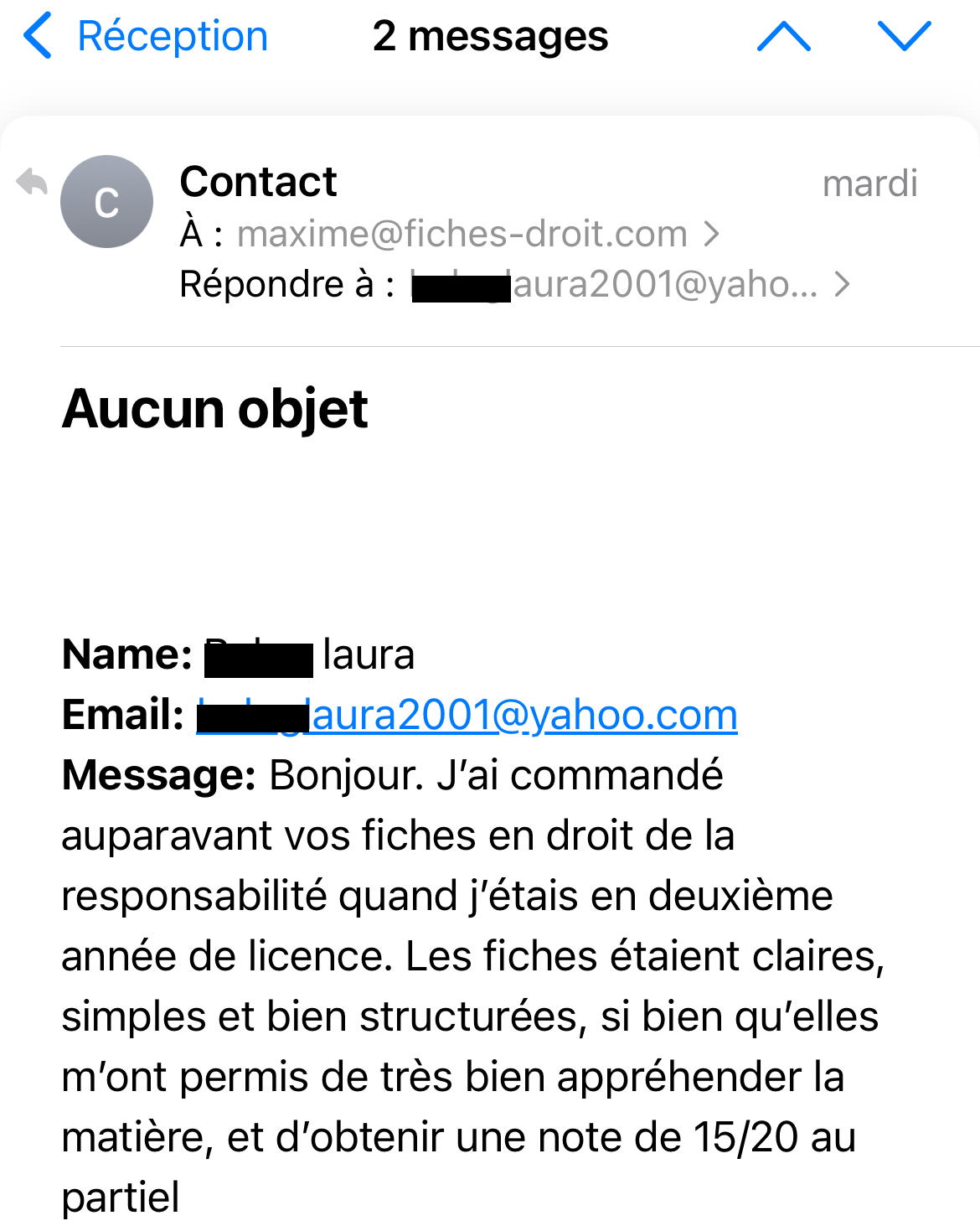
Task: Go to next message with down arrow
Action: (904, 36)
